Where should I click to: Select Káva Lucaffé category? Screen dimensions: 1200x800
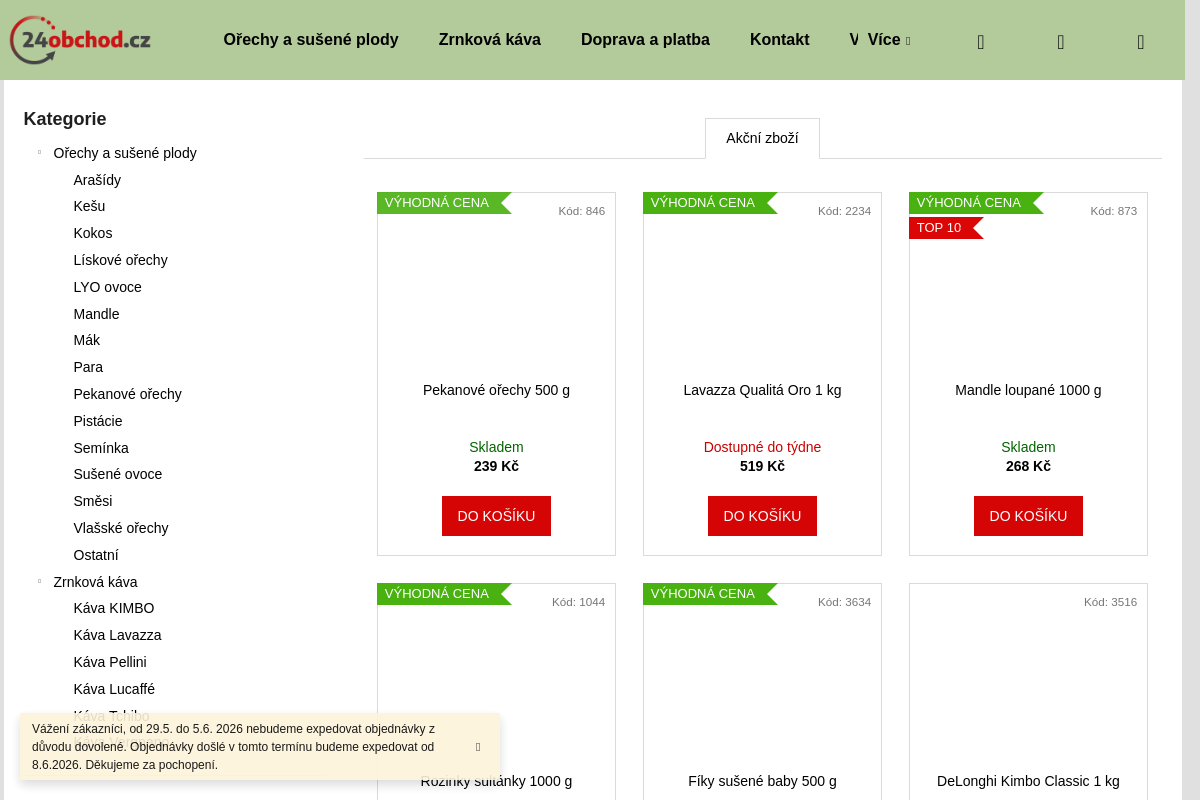click(x=114, y=689)
